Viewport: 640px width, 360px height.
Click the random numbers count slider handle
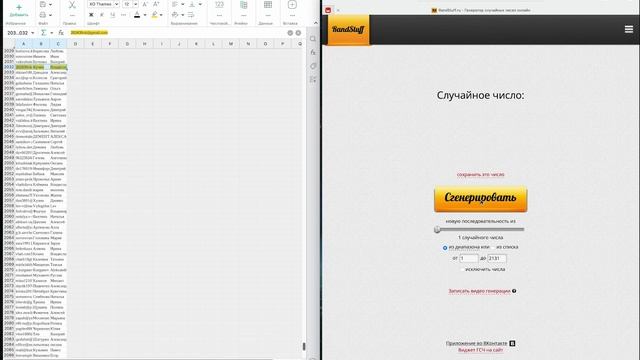click(437, 229)
